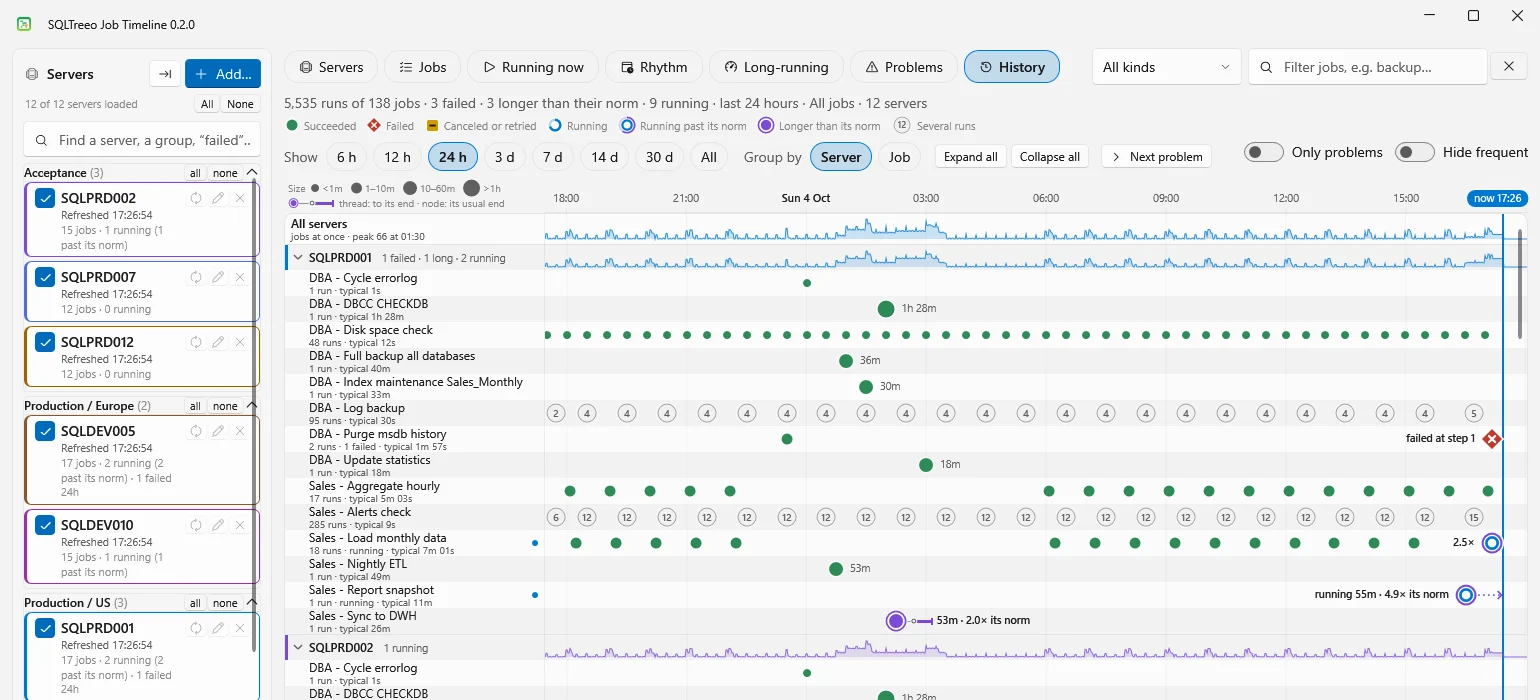Show the 7 d time range
The image size is (1540, 700).
coord(552,157)
